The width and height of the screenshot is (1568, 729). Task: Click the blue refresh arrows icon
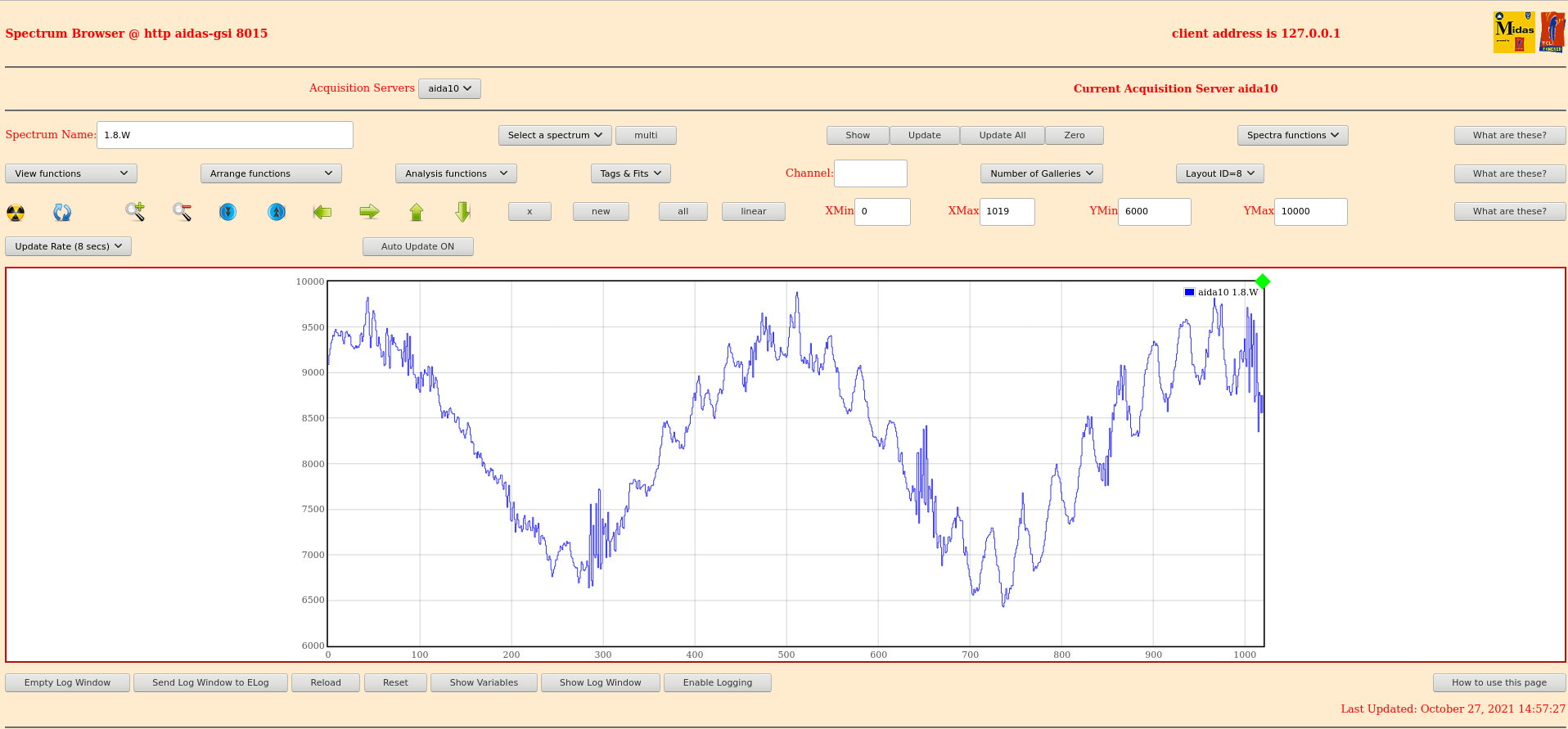[x=62, y=213]
